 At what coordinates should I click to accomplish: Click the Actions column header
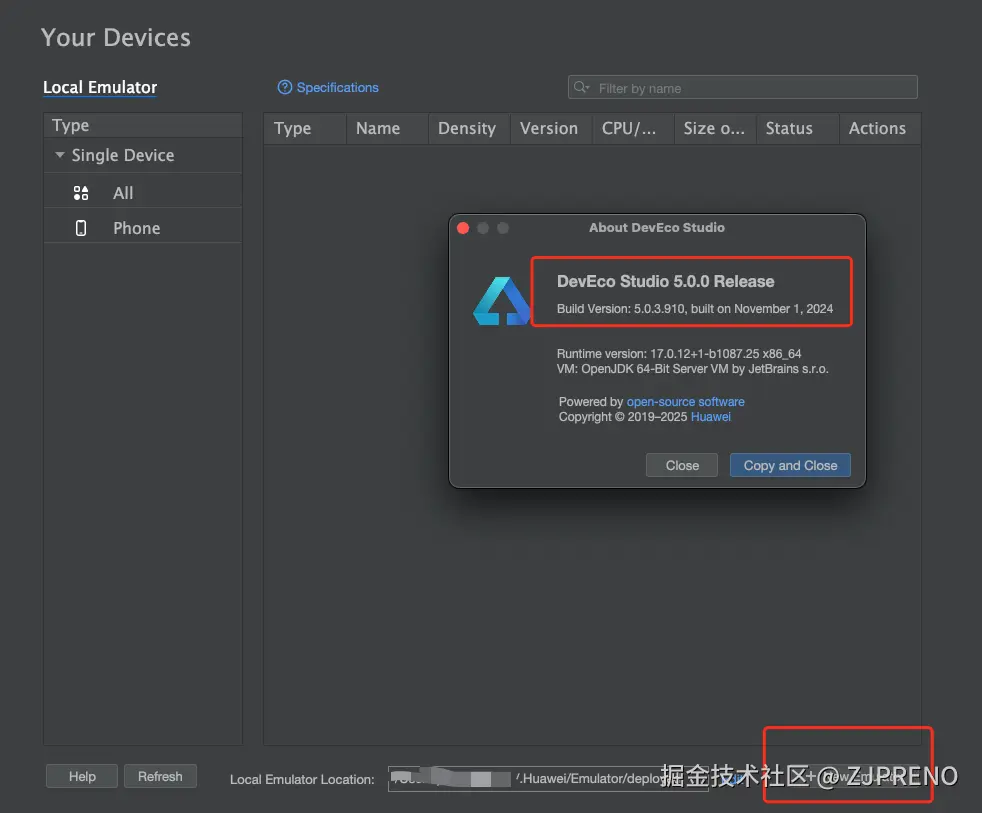(x=880, y=128)
